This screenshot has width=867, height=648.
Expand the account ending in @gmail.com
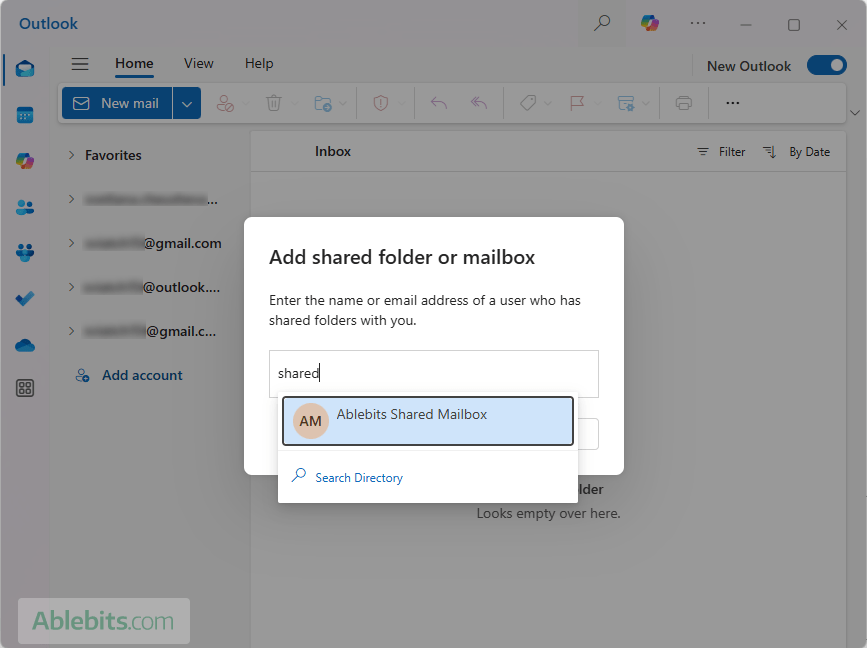(x=71, y=243)
